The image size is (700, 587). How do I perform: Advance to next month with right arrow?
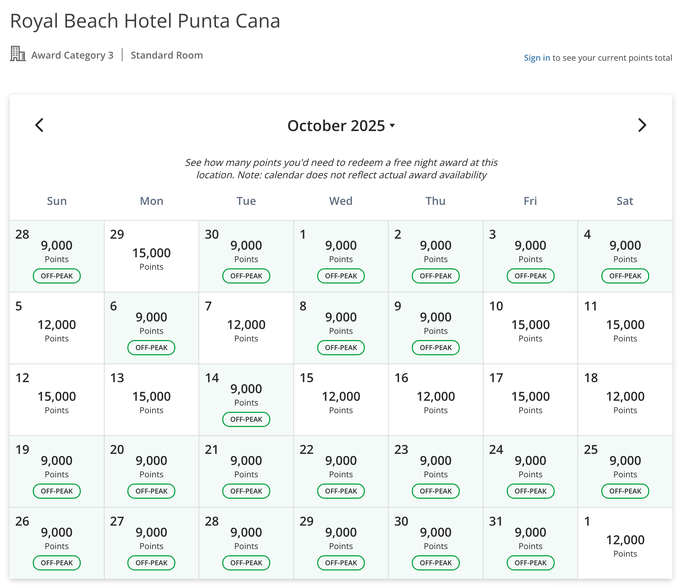point(642,125)
